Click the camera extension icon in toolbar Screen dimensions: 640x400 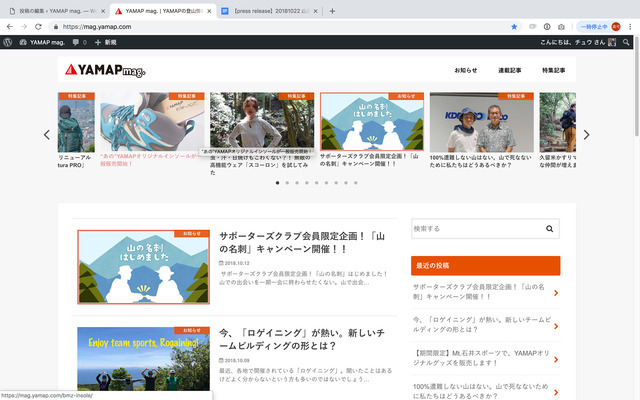pyautogui.click(x=561, y=27)
